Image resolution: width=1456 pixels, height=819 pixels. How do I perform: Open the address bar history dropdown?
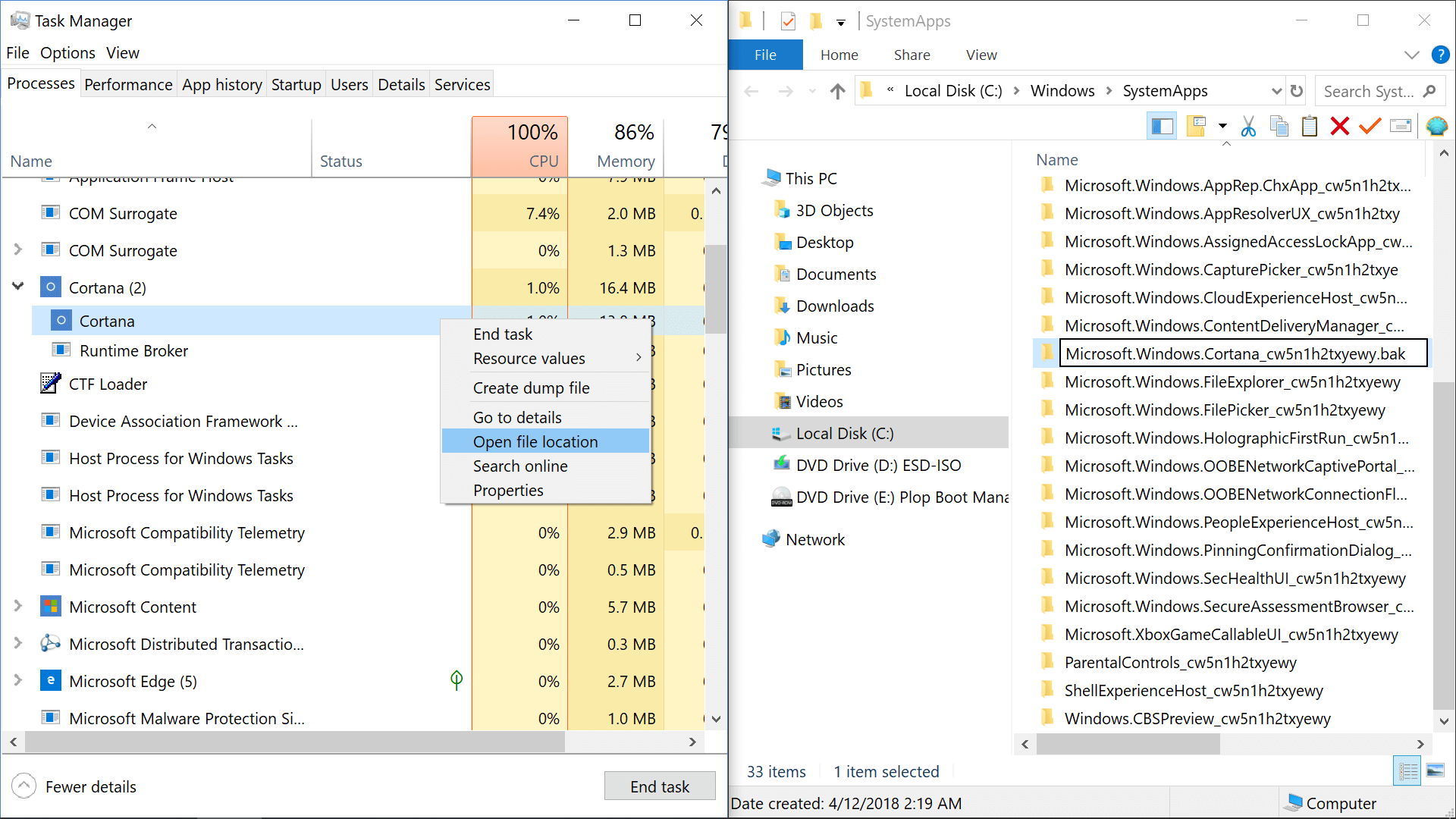tap(1276, 91)
